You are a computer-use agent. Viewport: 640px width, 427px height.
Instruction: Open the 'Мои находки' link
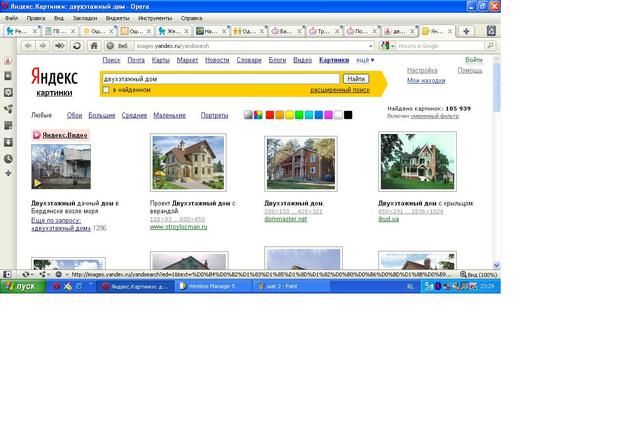pos(426,81)
